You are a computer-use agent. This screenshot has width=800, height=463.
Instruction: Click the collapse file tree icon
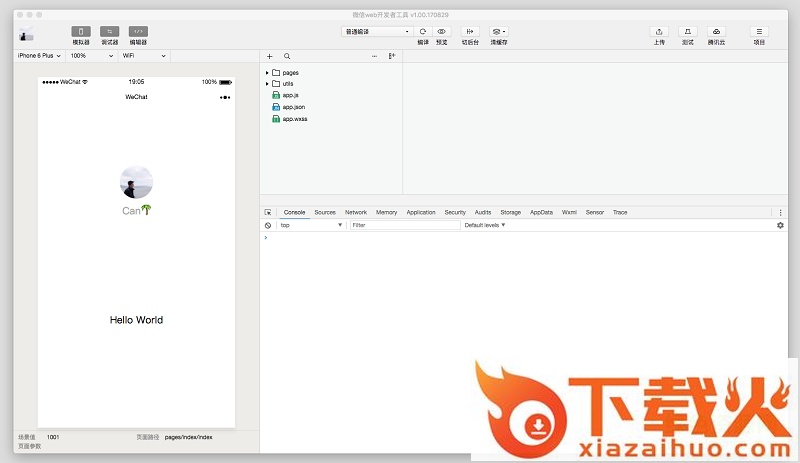point(392,56)
